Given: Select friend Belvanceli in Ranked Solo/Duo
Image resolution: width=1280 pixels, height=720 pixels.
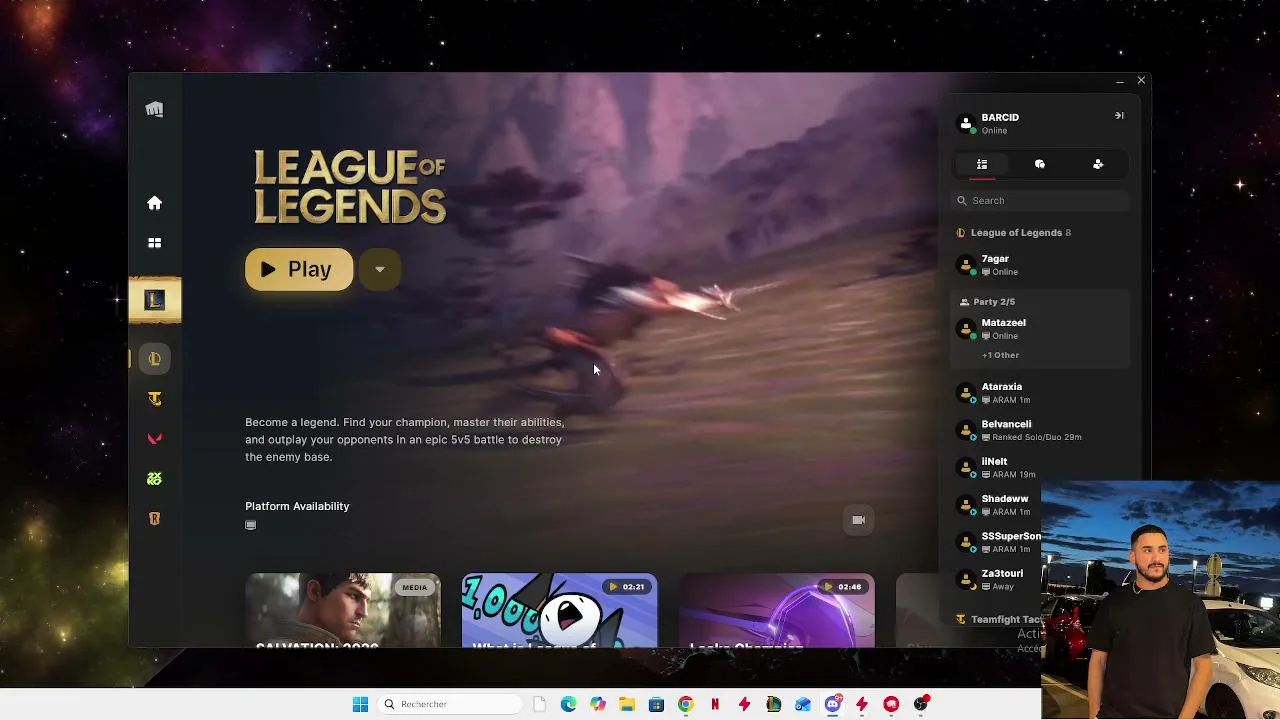Looking at the screenshot, I should point(1040,430).
